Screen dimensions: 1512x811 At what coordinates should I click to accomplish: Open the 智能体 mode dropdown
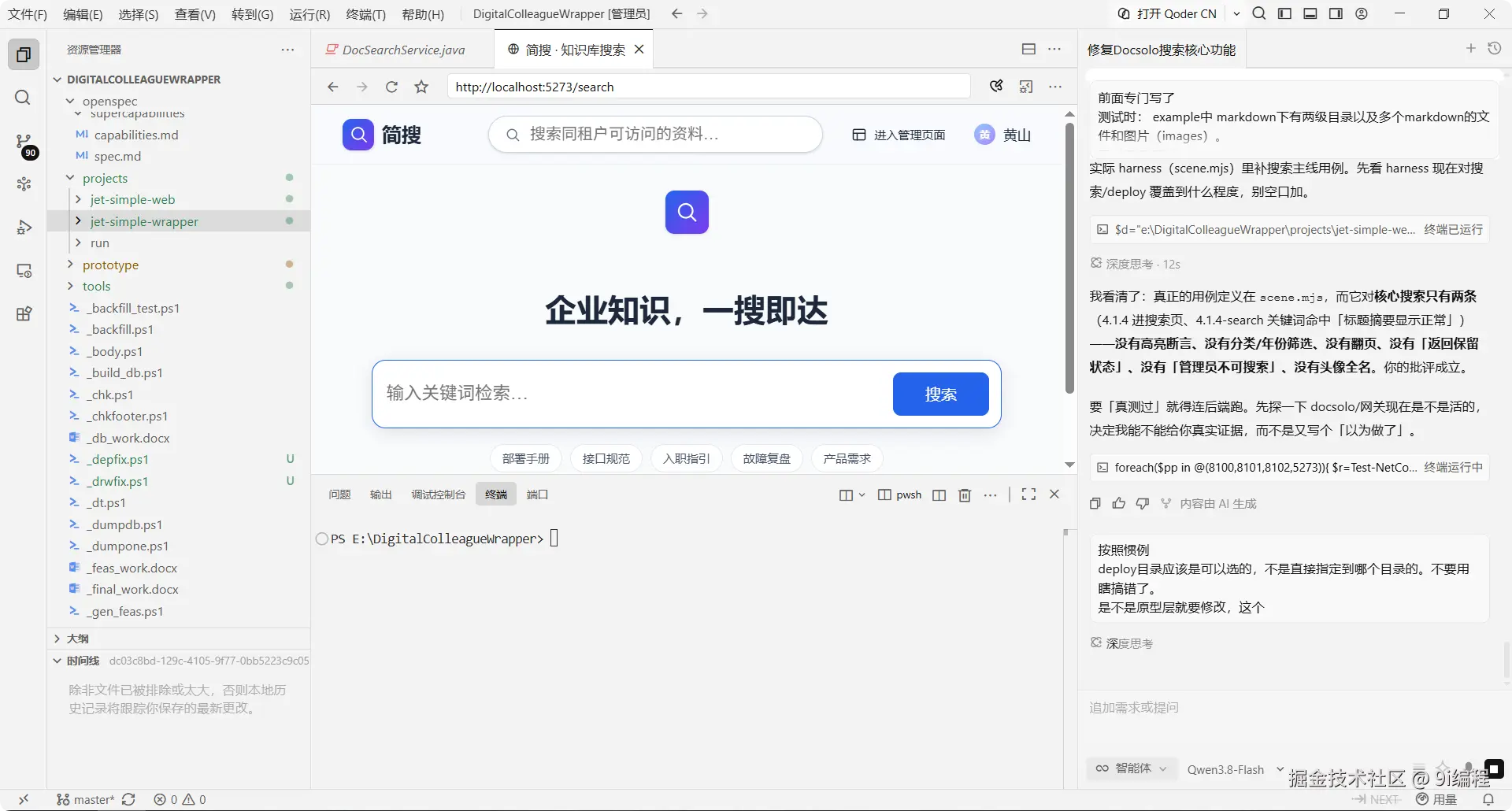pyautogui.click(x=1132, y=768)
